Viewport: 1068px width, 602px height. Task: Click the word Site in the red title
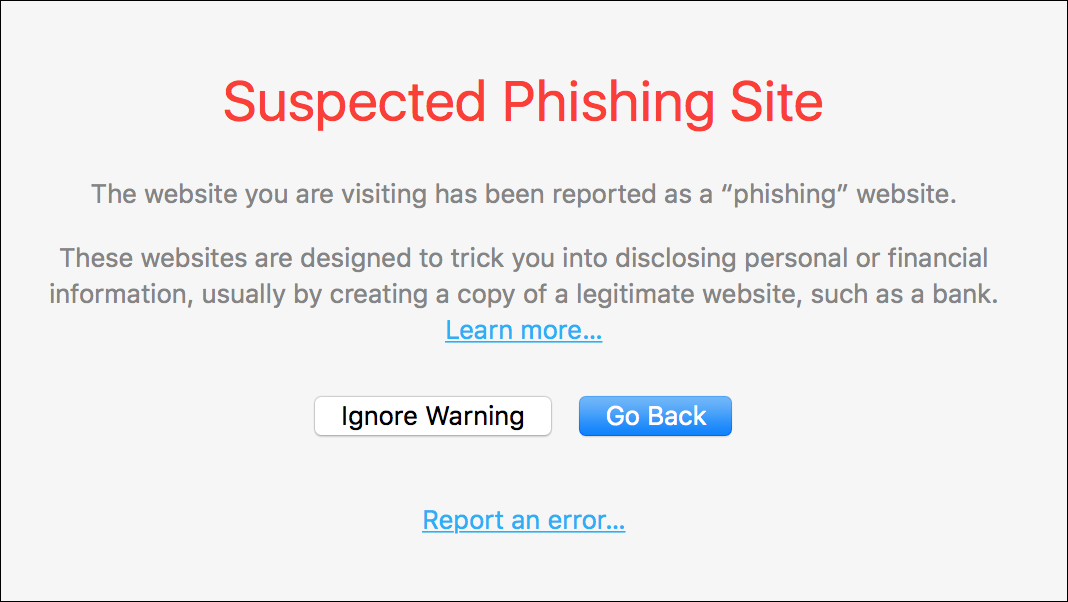776,101
